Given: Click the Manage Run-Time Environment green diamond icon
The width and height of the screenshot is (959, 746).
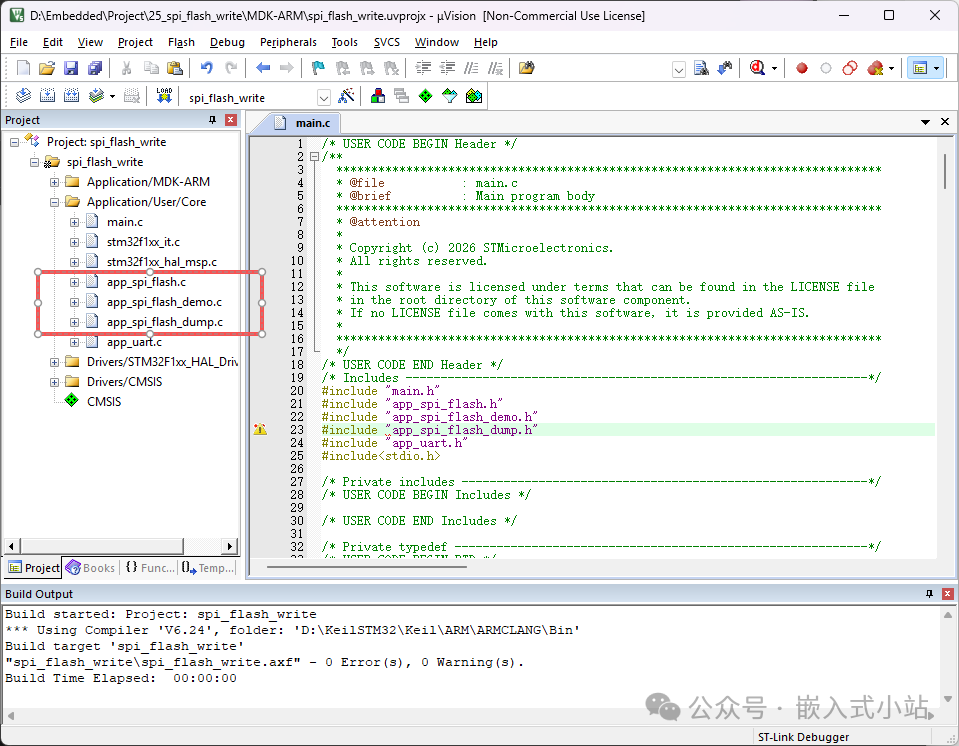Looking at the screenshot, I should point(426,96).
